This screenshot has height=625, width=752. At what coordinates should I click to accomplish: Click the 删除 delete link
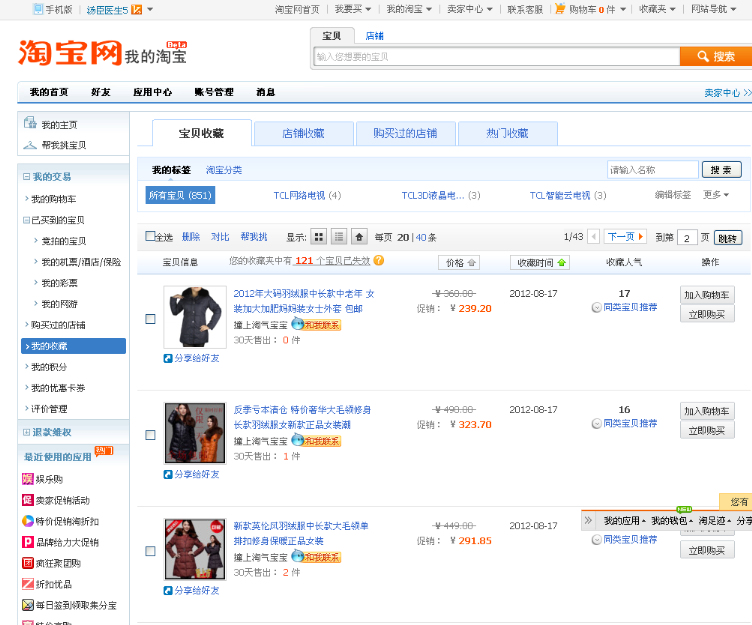[191, 236]
